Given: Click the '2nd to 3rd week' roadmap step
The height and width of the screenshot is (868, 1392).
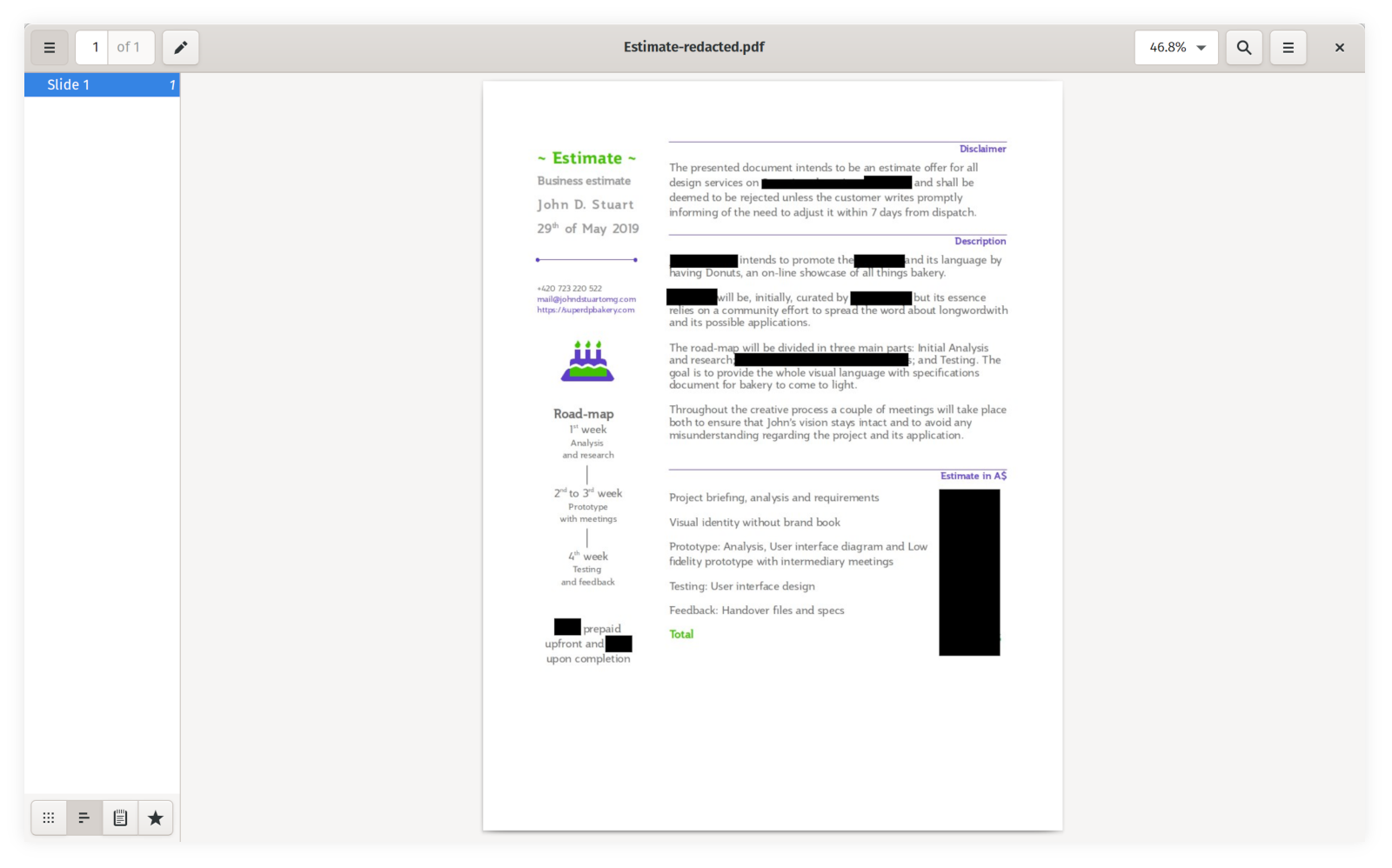Looking at the screenshot, I should coord(588,492).
